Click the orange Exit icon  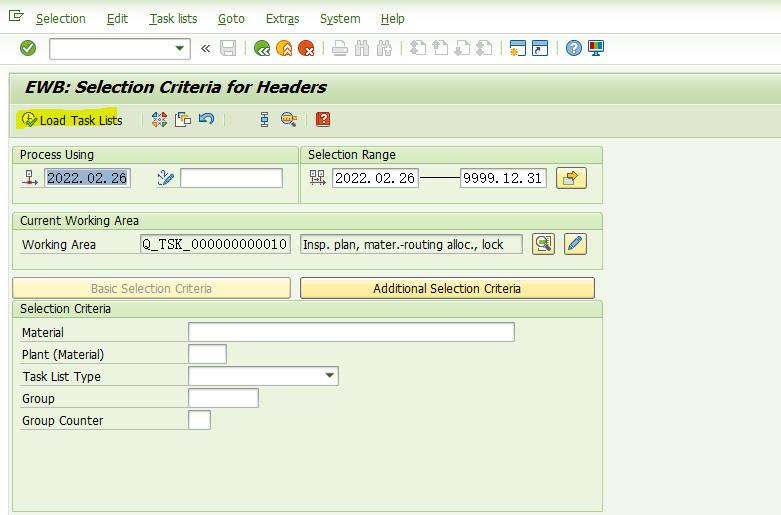[x=284, y=48]
